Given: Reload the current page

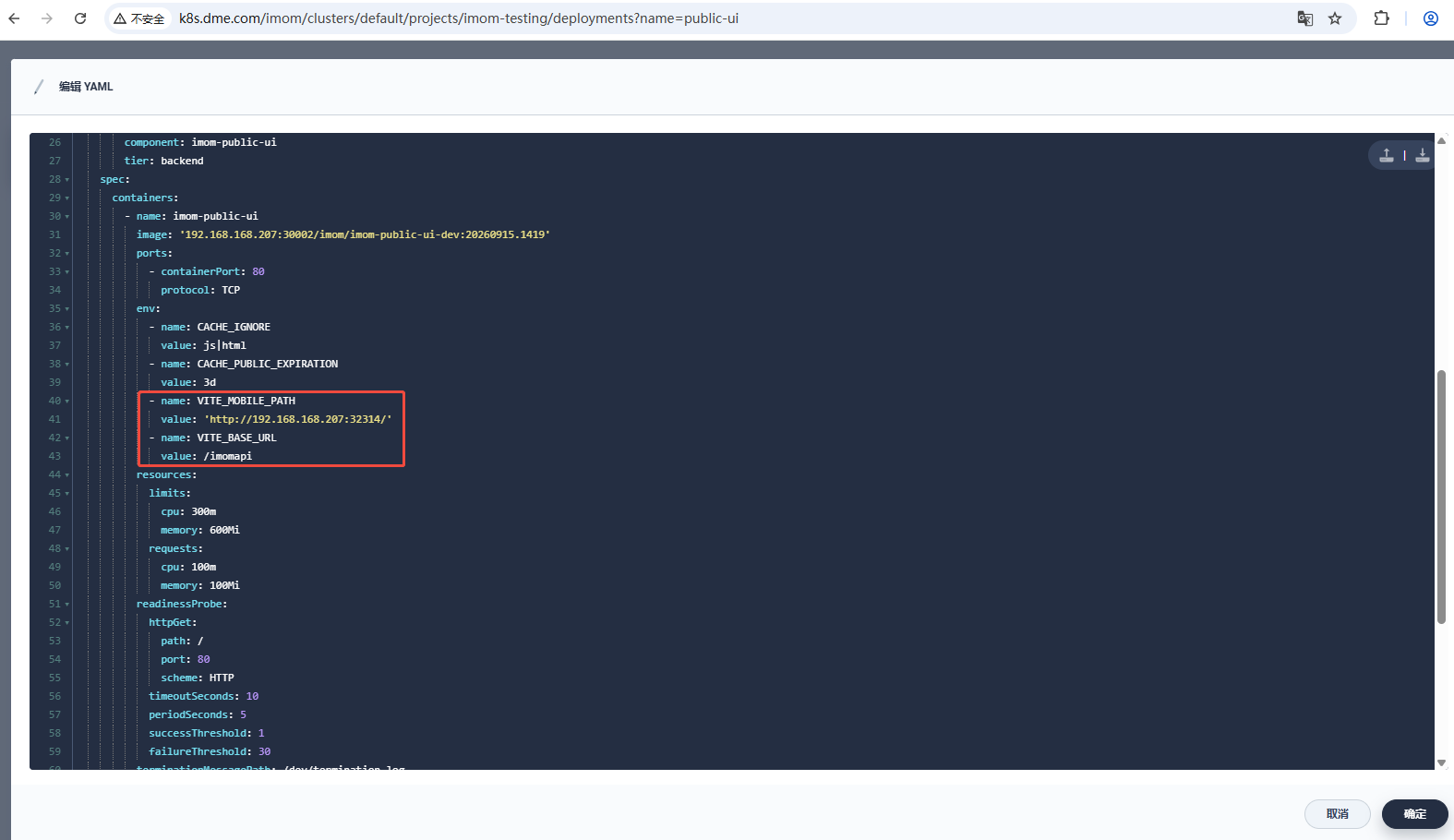Looking at the screenshot, I should click(x=80, y=18).
